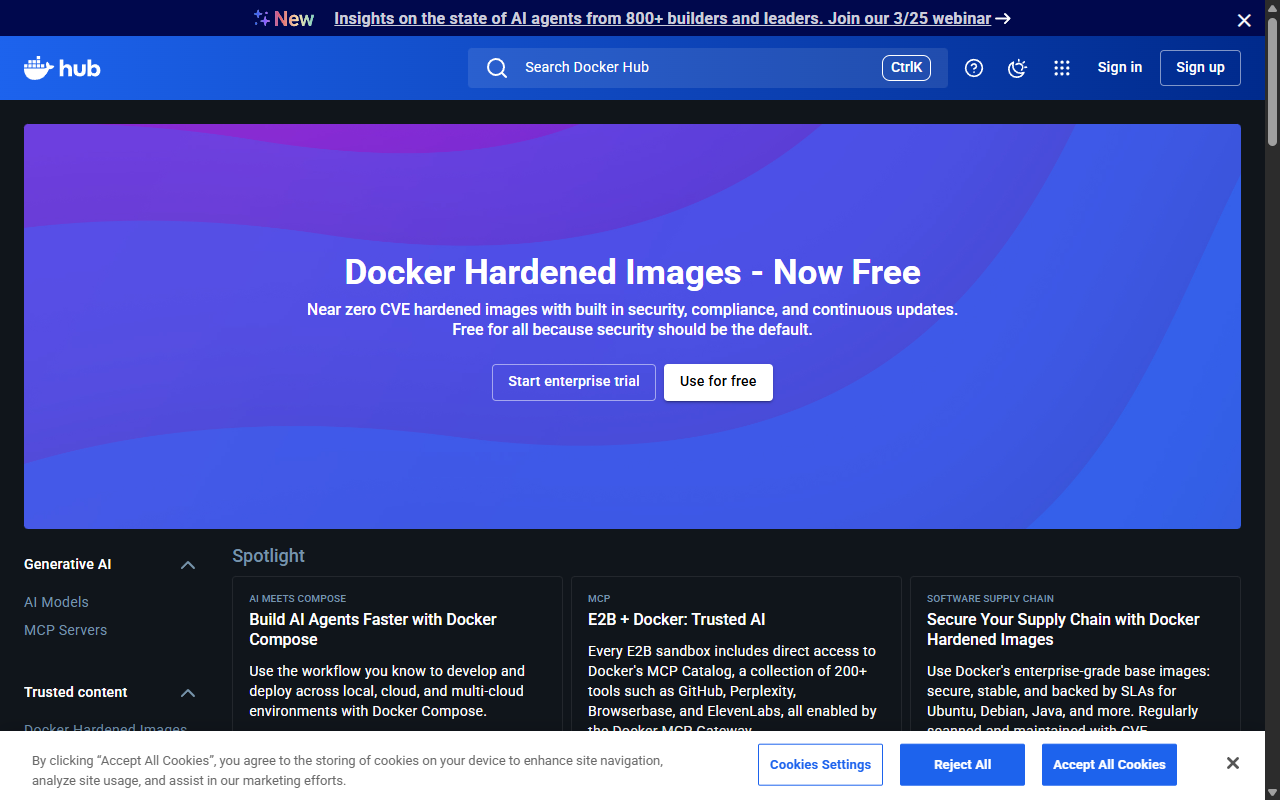
Task: Click the Use for free button
Action: pyautogui.click(x=718, y=382)
